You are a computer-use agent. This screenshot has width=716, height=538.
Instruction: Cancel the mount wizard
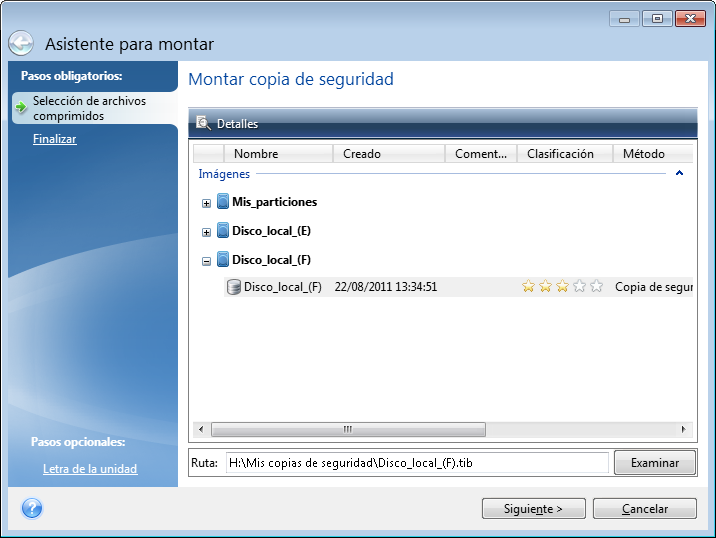[x=644, y=508]
